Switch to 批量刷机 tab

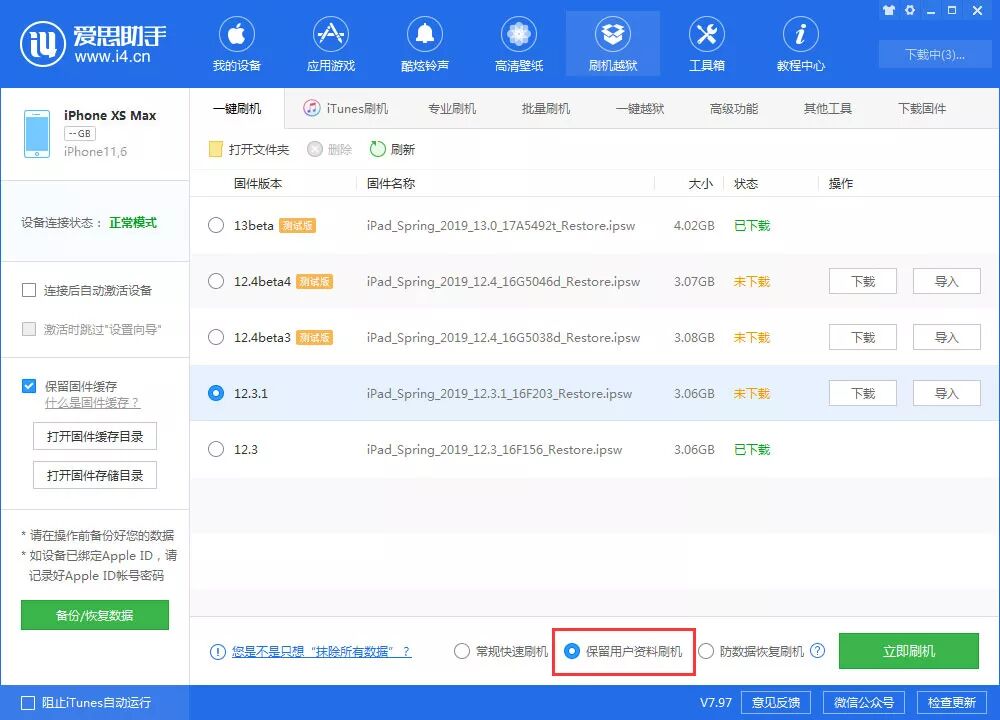tap(545, 109)
